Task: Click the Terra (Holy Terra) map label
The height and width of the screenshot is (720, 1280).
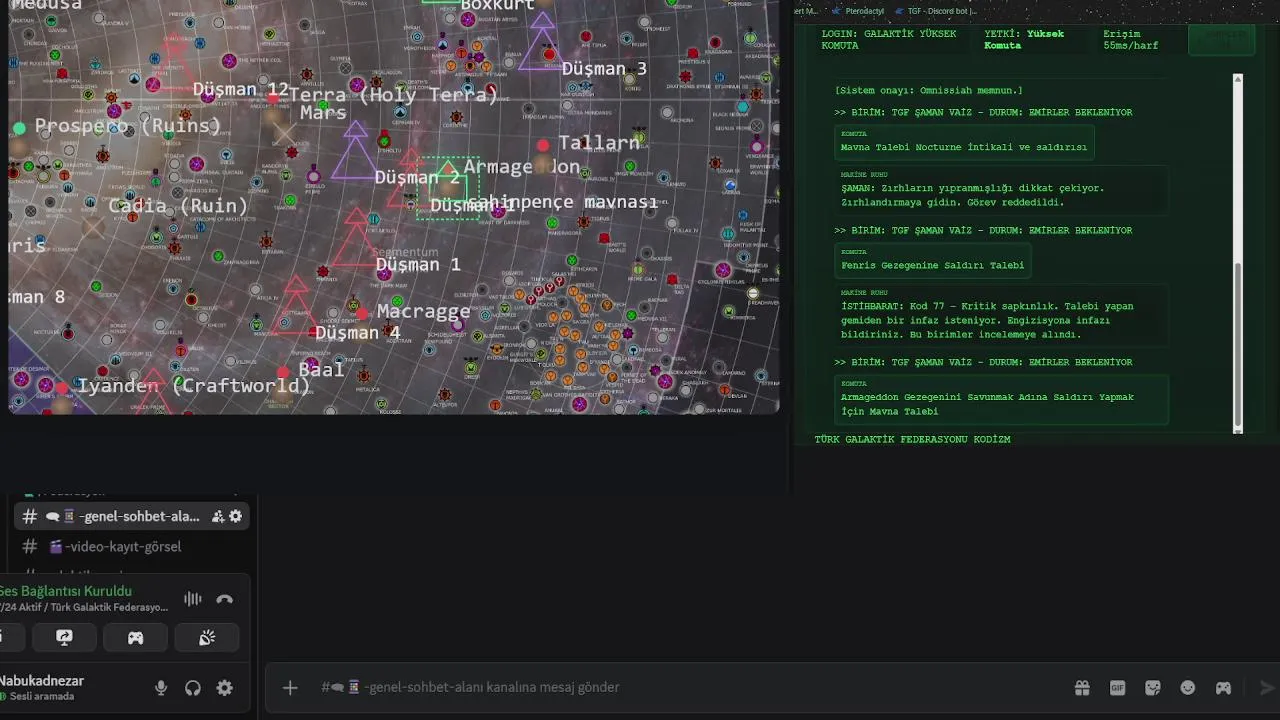Action: (393, 95)
